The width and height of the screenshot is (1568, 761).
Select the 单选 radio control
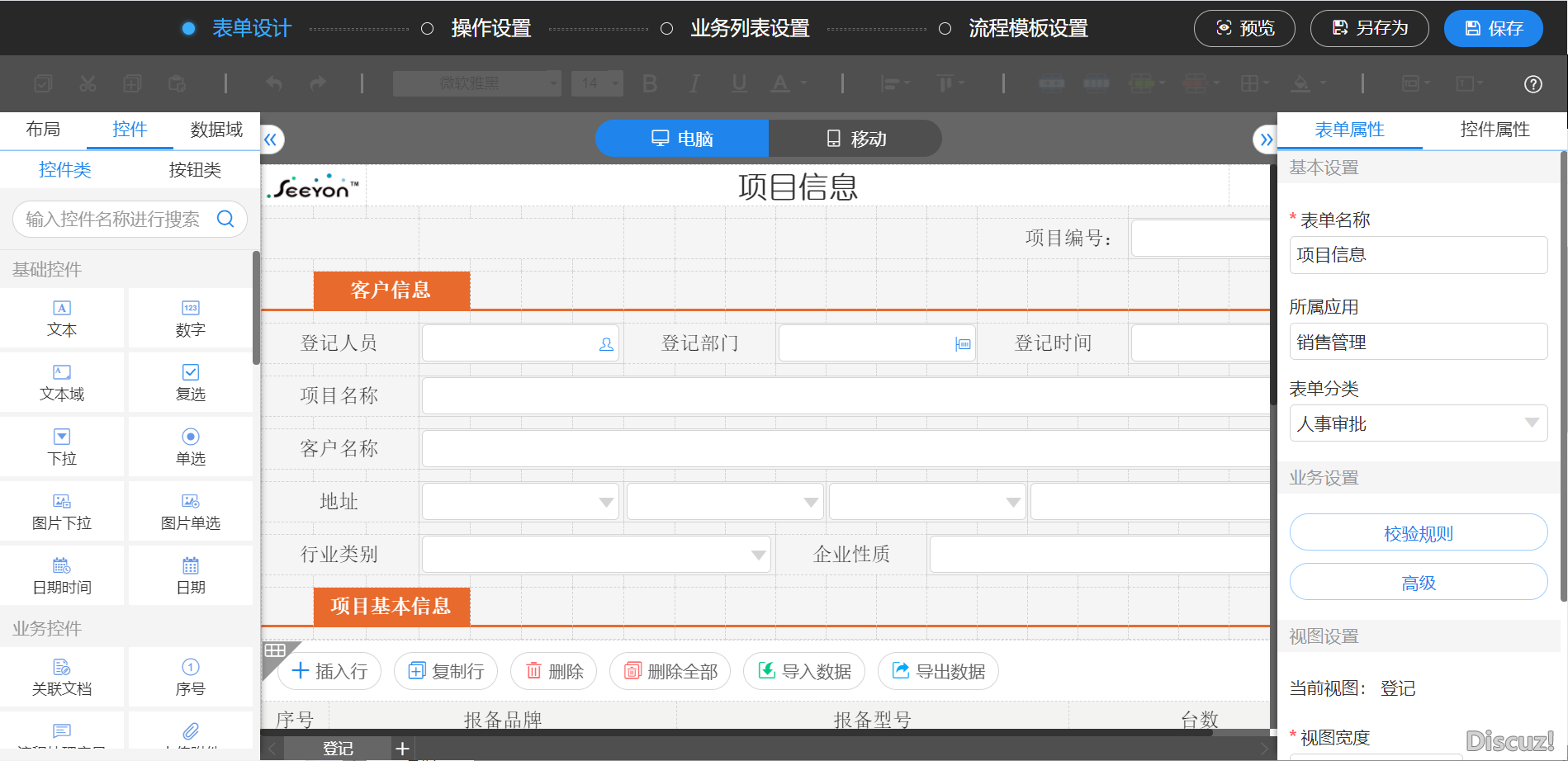191,447
